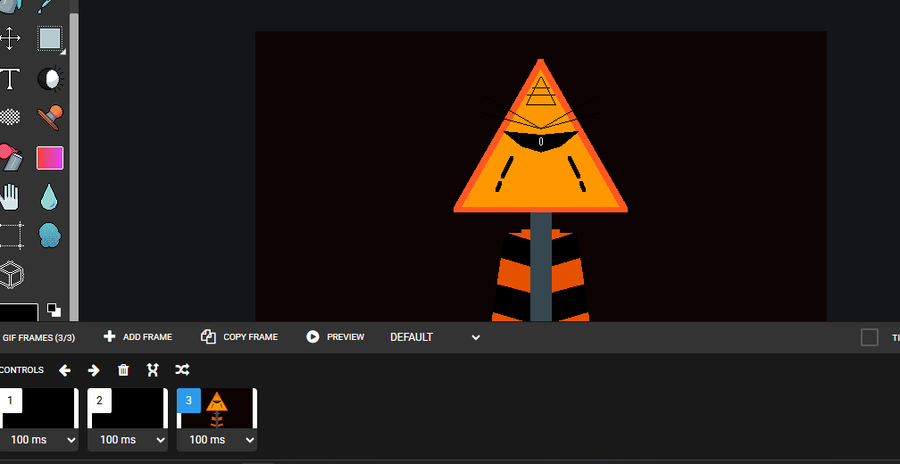This screenshot has width=900, height=464.
Task: Select the checkered circle tool
Action: pos(10,117)
